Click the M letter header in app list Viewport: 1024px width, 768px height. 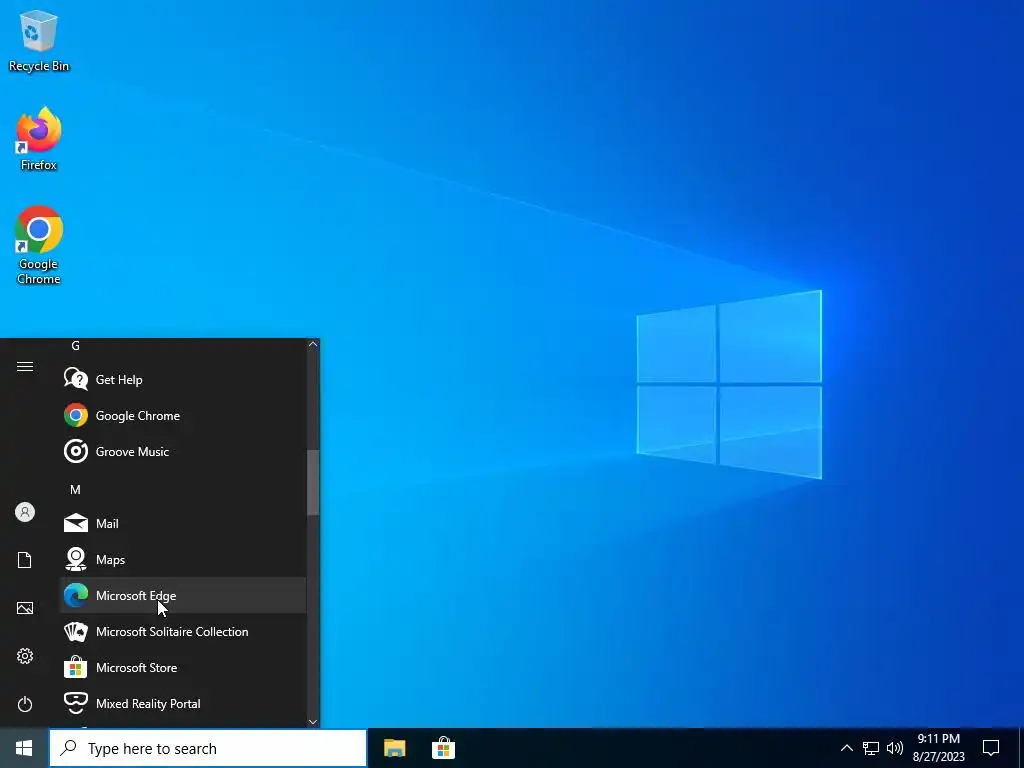pyautogui.click(x=75, y=489)
